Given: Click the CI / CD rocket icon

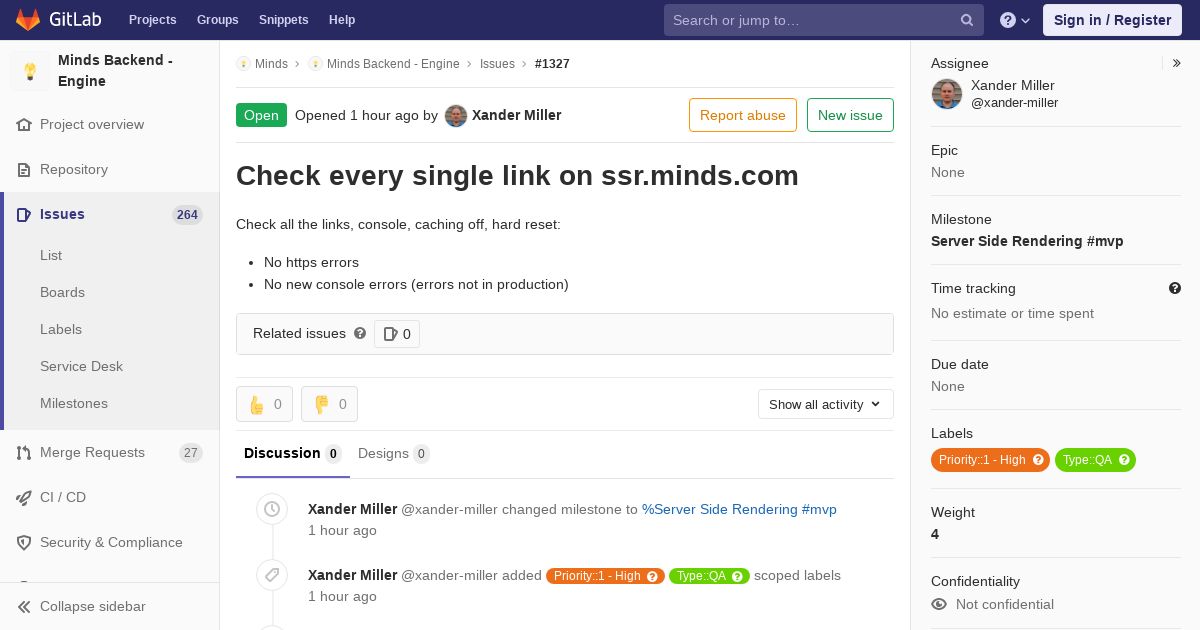Looking at the screenshot, I should (x=24, y=498).
